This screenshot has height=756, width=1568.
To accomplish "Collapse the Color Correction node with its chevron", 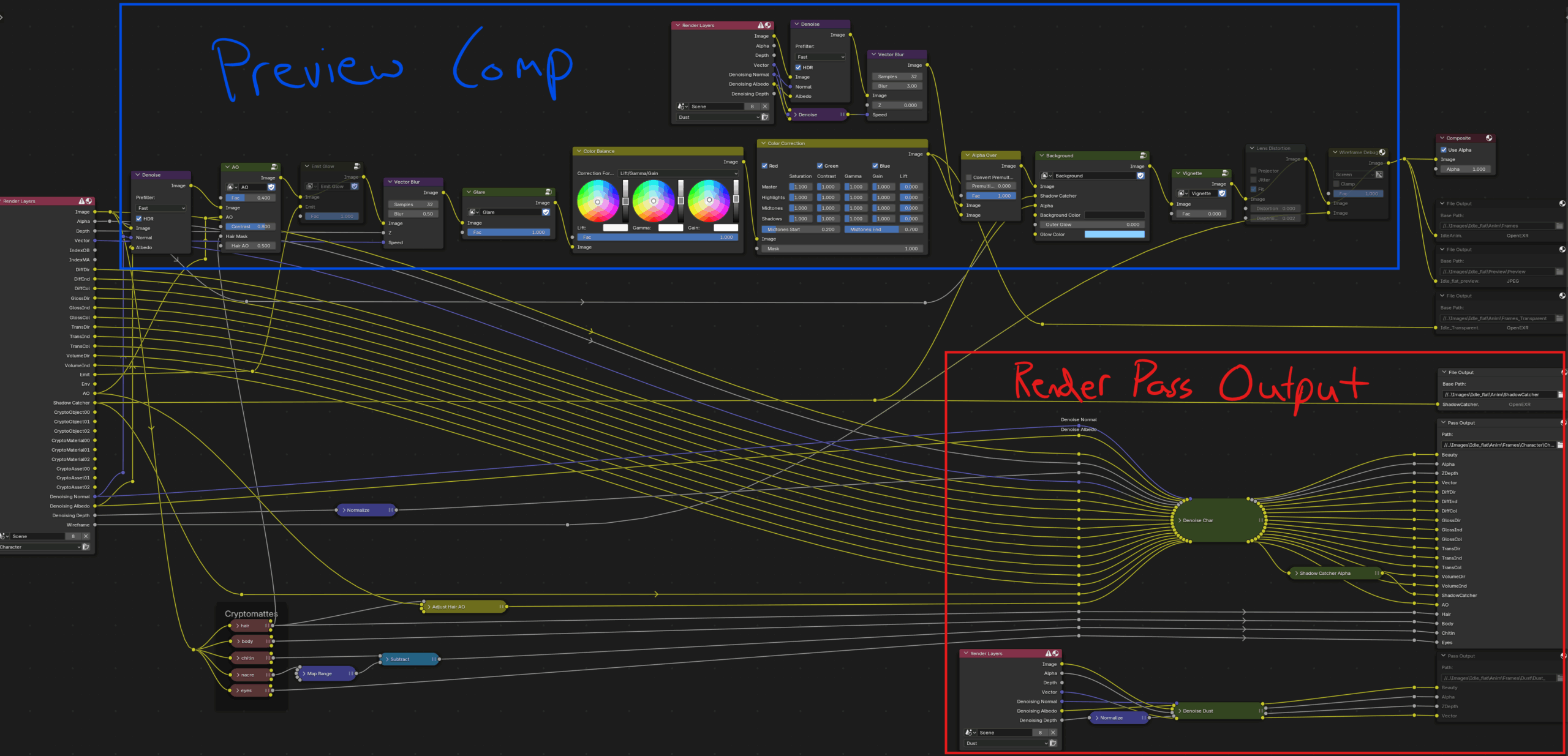I will click(x=763, y=143).
